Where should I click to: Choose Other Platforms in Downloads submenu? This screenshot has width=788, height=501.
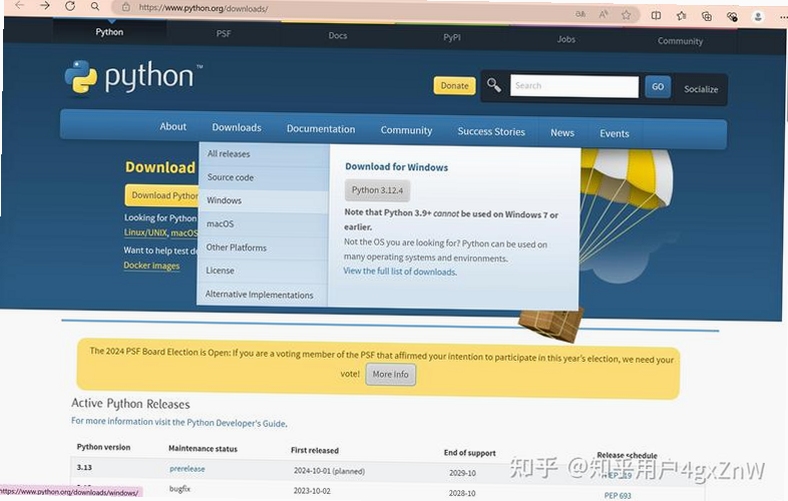(x=263, y=248)
